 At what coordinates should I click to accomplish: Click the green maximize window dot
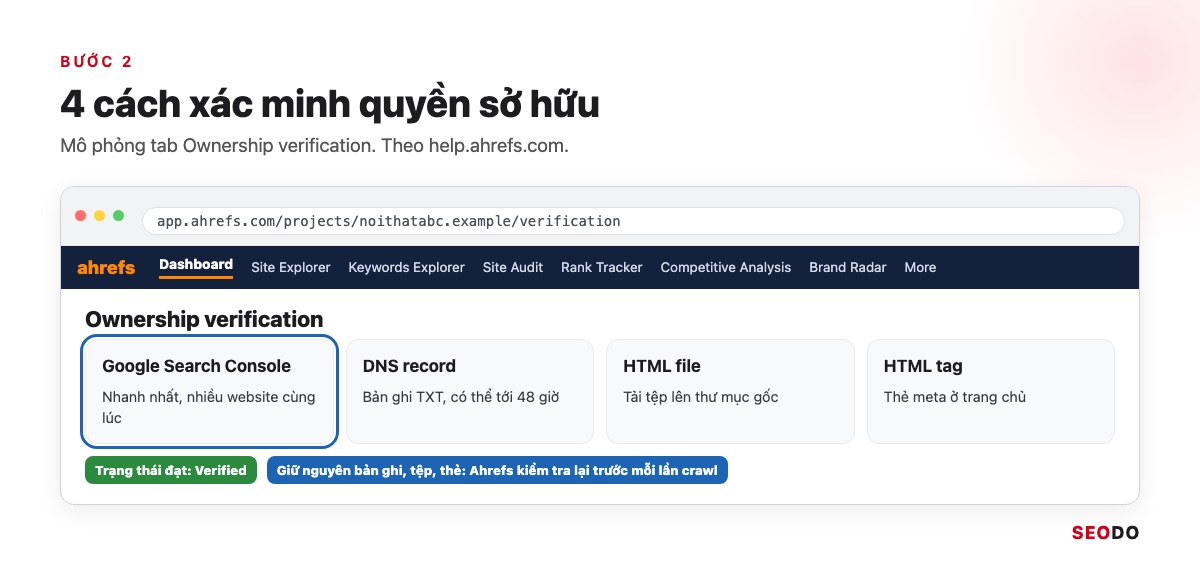pos(119,216)
